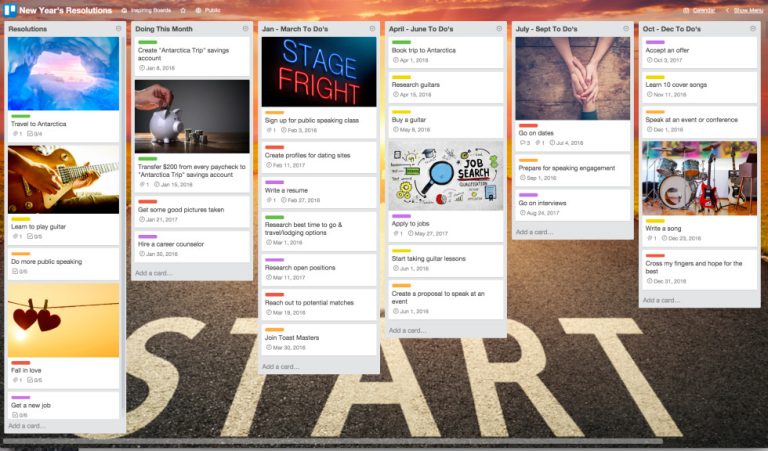This screenshot has width=768, height=451.
Task: Click the Feb 11, 2017 due date badge
Action: [x=285, y=166]
